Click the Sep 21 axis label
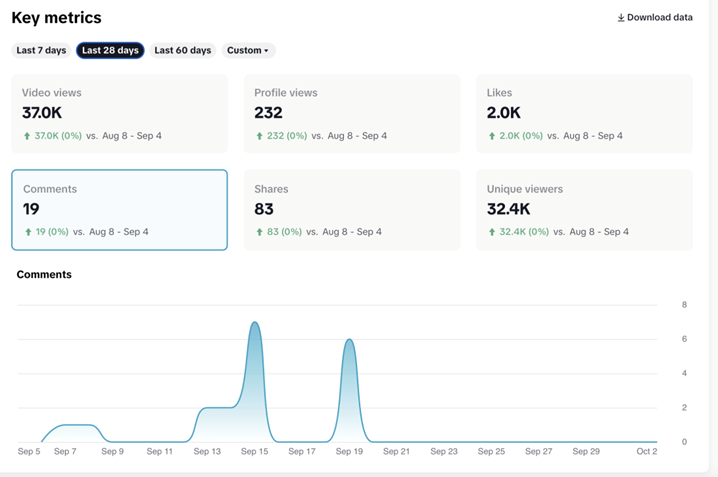 (397, 451)
